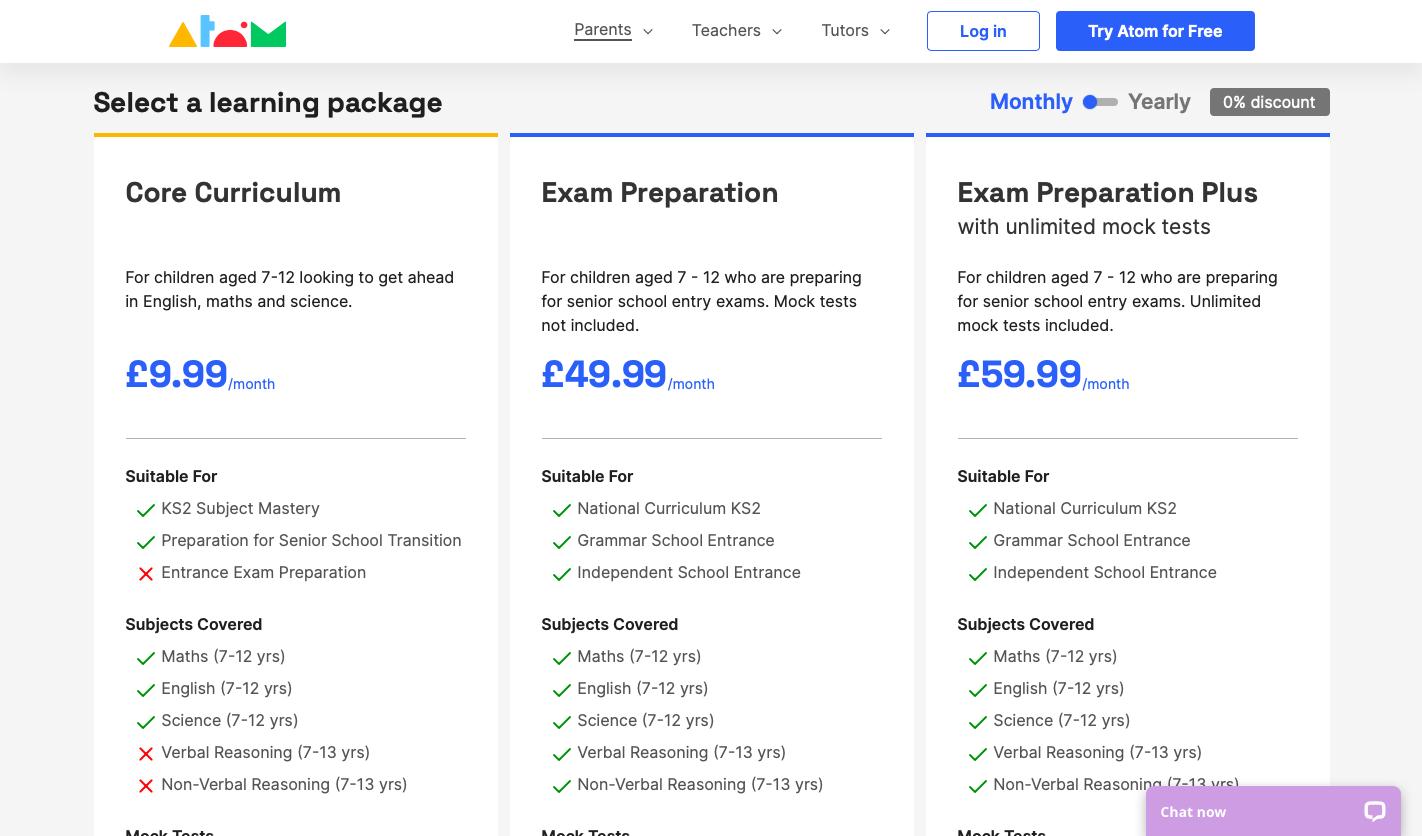Select the Exam Preparation Plus package heading
Screen dimensions: 1422x836
(1107, 192)
